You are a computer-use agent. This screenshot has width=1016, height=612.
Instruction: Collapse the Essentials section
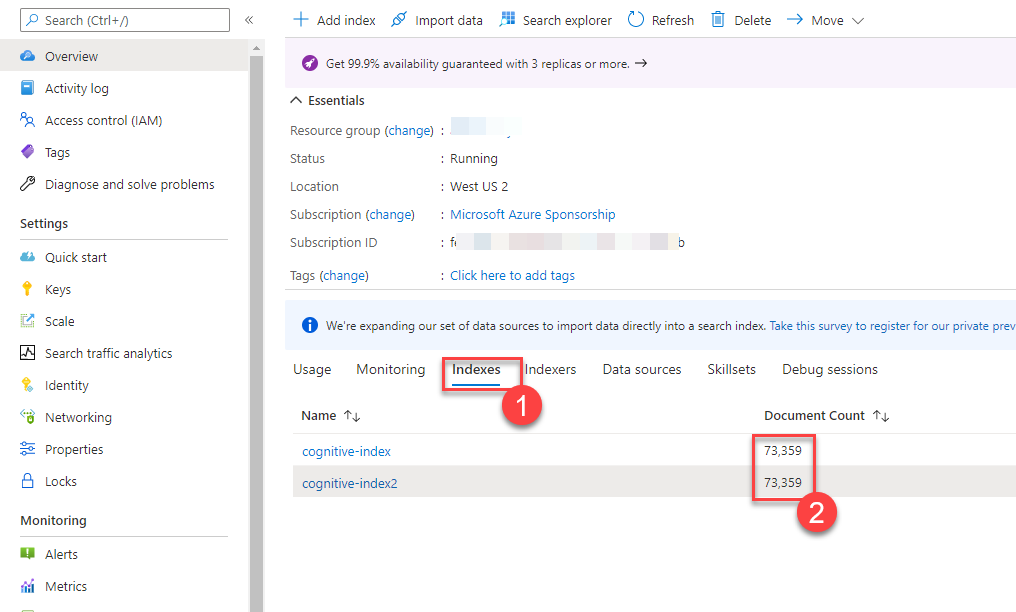297,100
